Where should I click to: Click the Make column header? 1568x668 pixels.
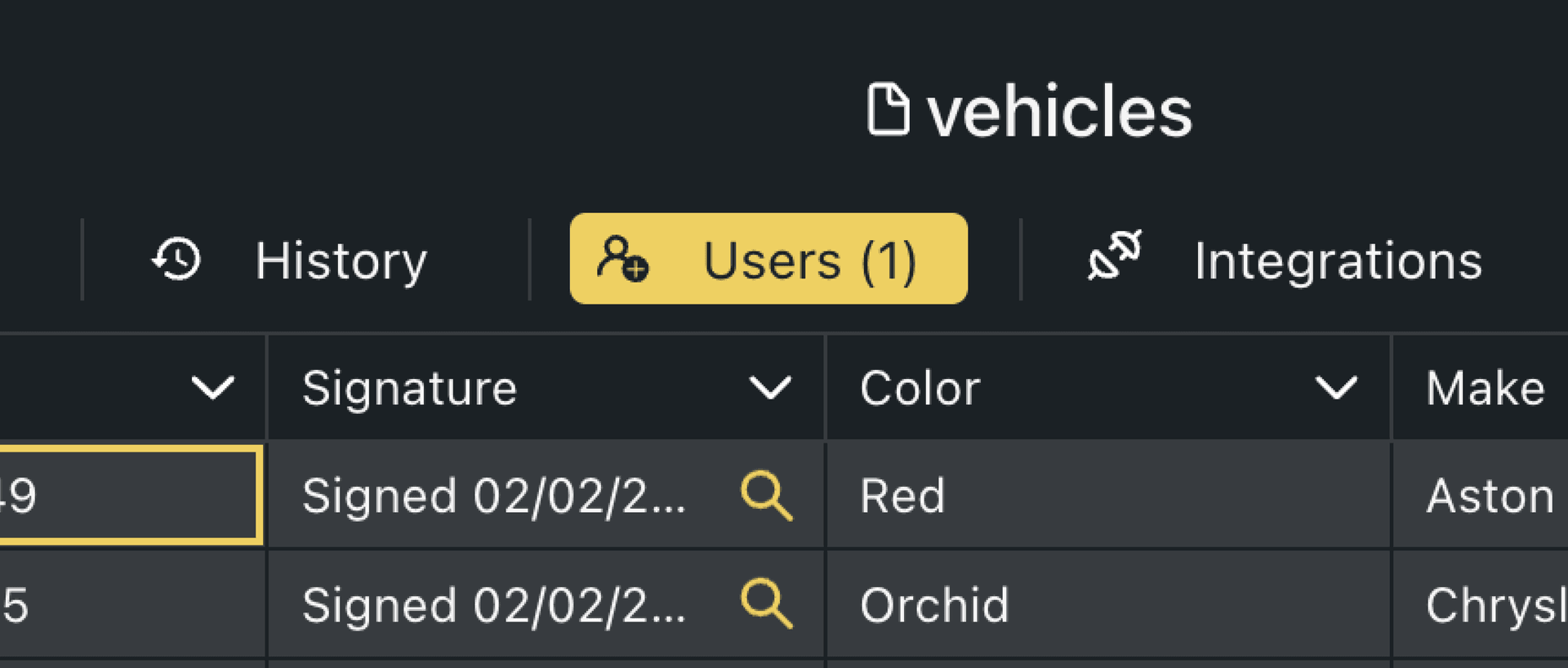pyautogui.click(x=1486, y=387)
